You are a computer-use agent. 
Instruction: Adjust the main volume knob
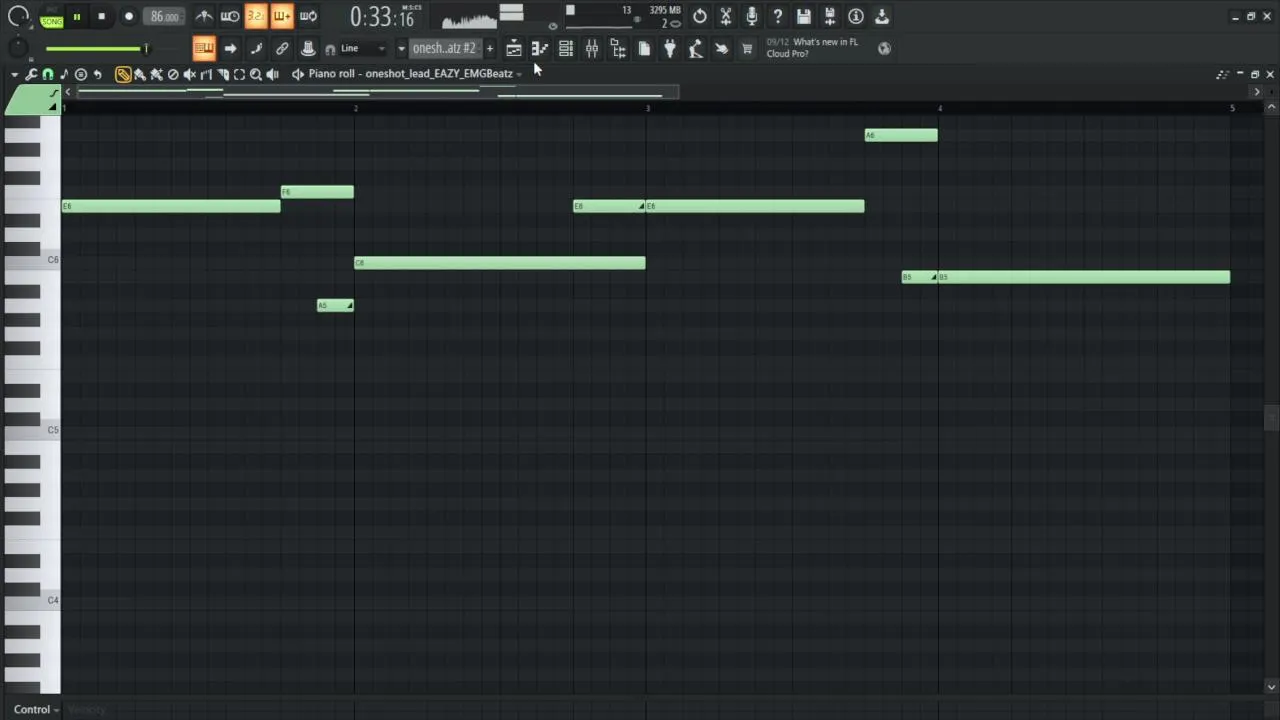click(19, 18)
